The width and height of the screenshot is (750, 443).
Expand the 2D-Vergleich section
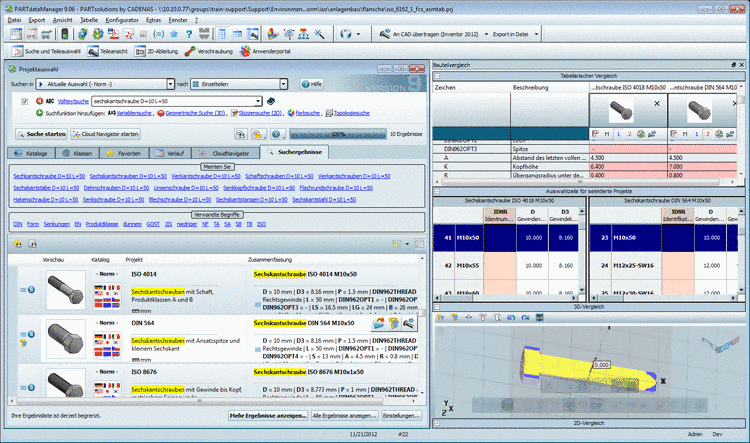(437, 423)
